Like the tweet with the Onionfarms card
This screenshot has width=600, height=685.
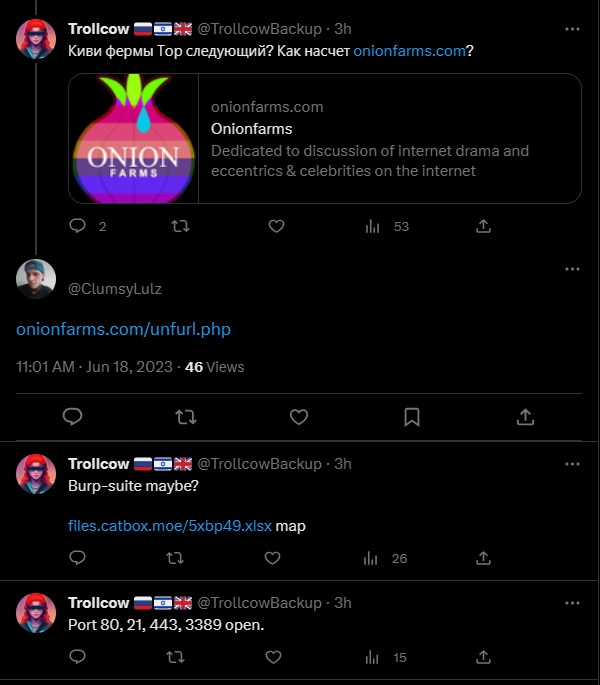point(277,227)
